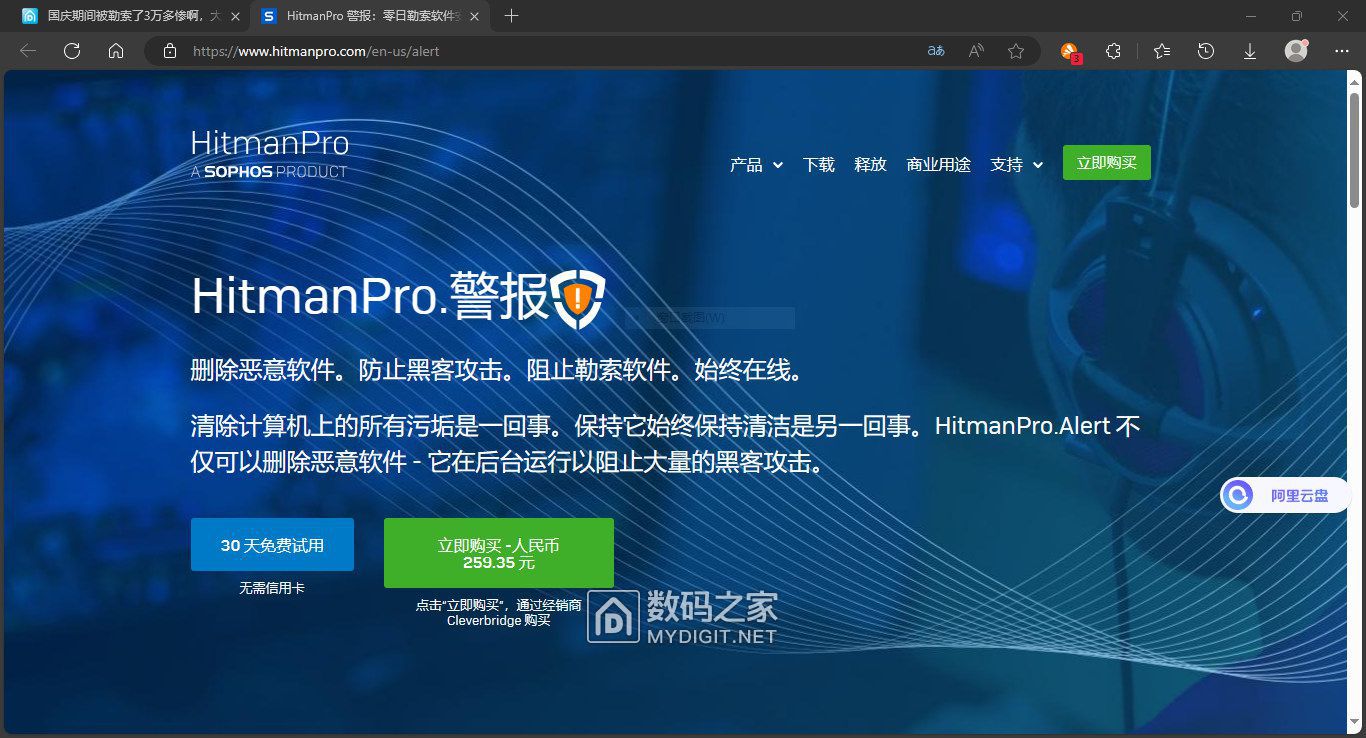Expand the 产品 dropdown menu
Viewport: 1366px width, 738px height.
coord(756,165)
